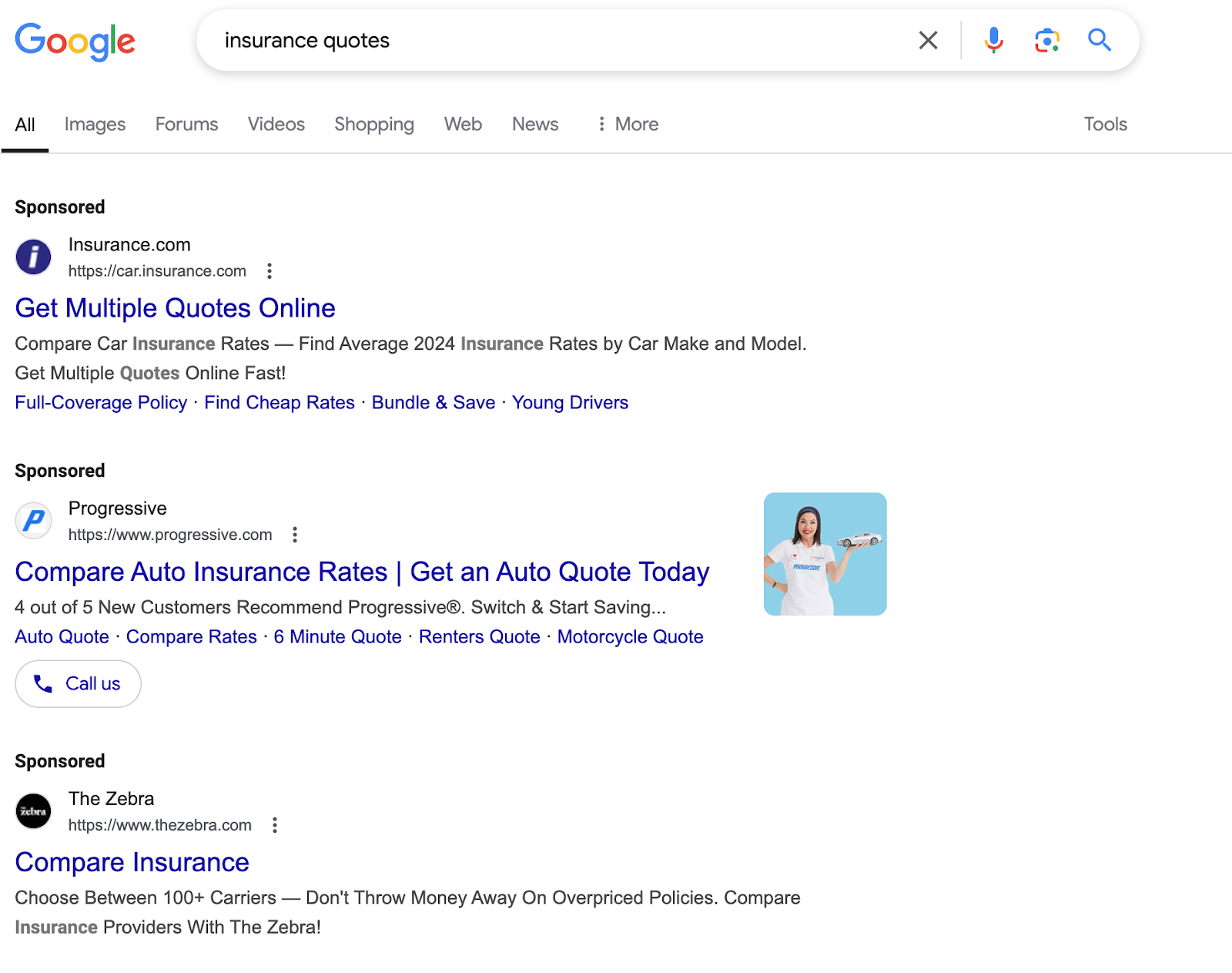This screenshot has height=973, width=1232.
Task: Click the magnifying glass search button
Action: 1099,40
